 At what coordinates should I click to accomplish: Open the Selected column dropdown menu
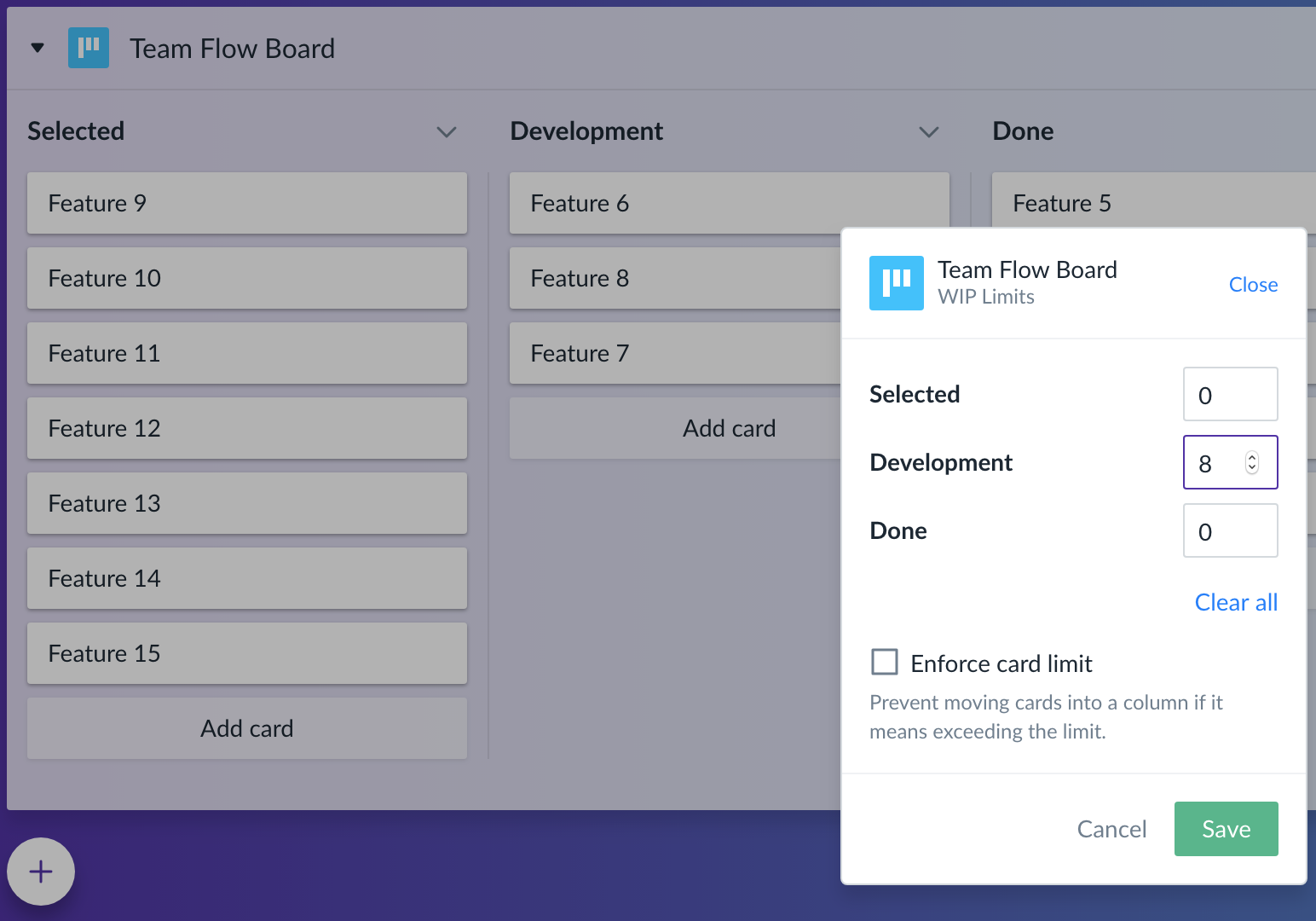[447, 132]
